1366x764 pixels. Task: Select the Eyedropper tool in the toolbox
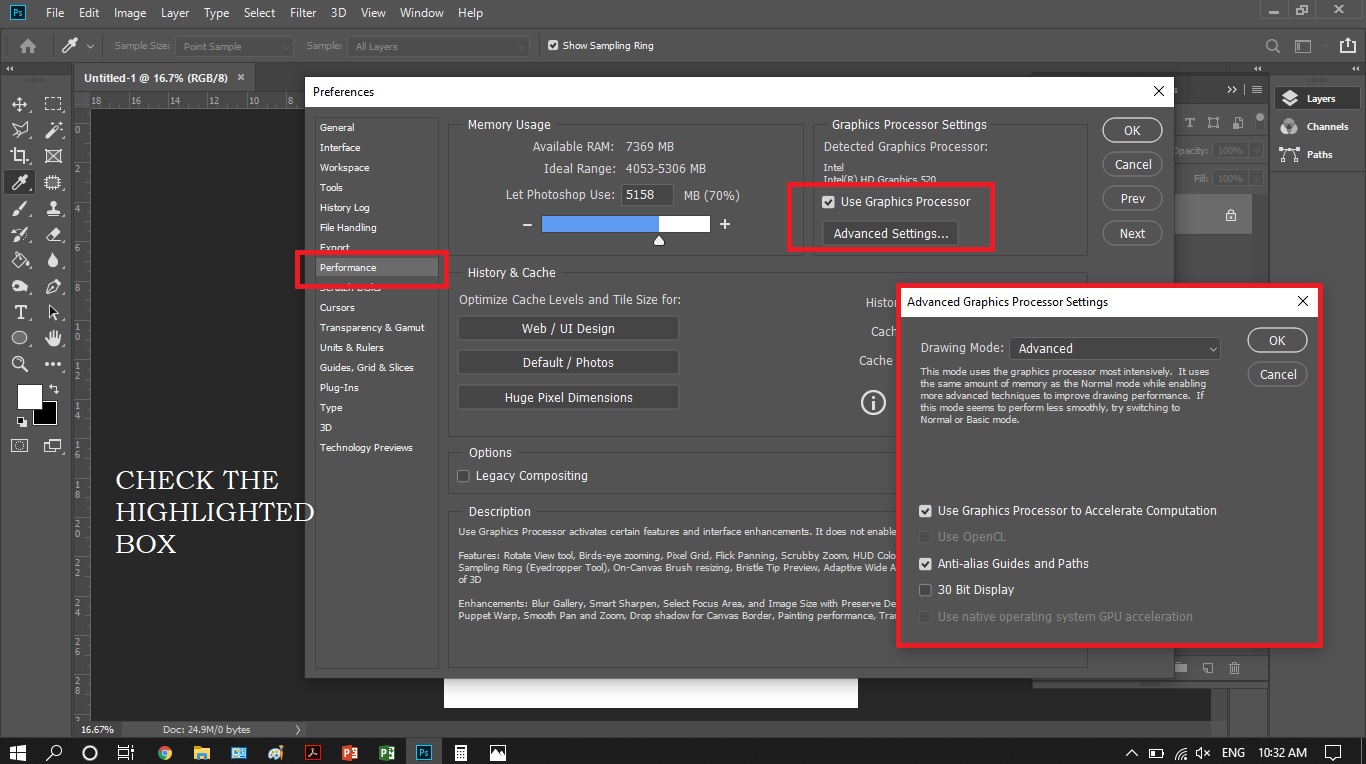20,182
